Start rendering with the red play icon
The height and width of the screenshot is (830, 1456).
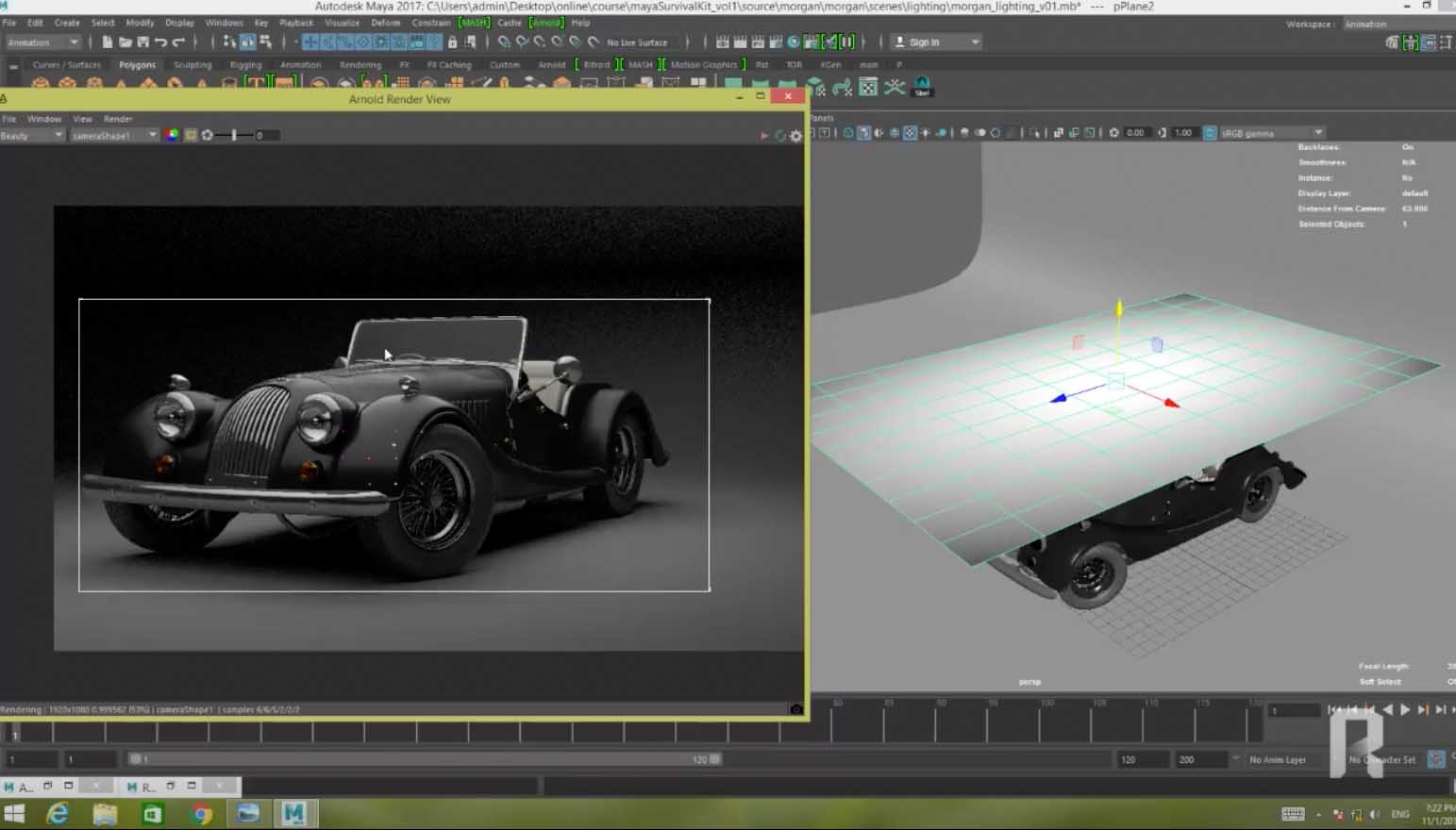tap(764, 136)
